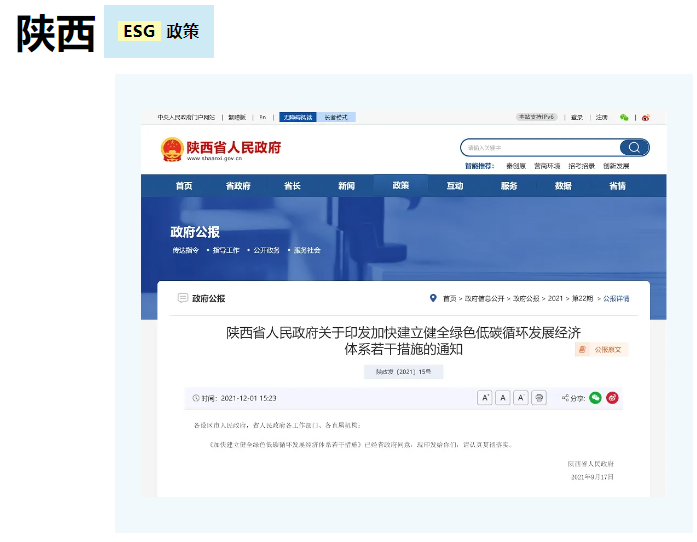Click the 招考招录 recommended keyword
Screen dimensions: 697x542
(x=581, y=166)
